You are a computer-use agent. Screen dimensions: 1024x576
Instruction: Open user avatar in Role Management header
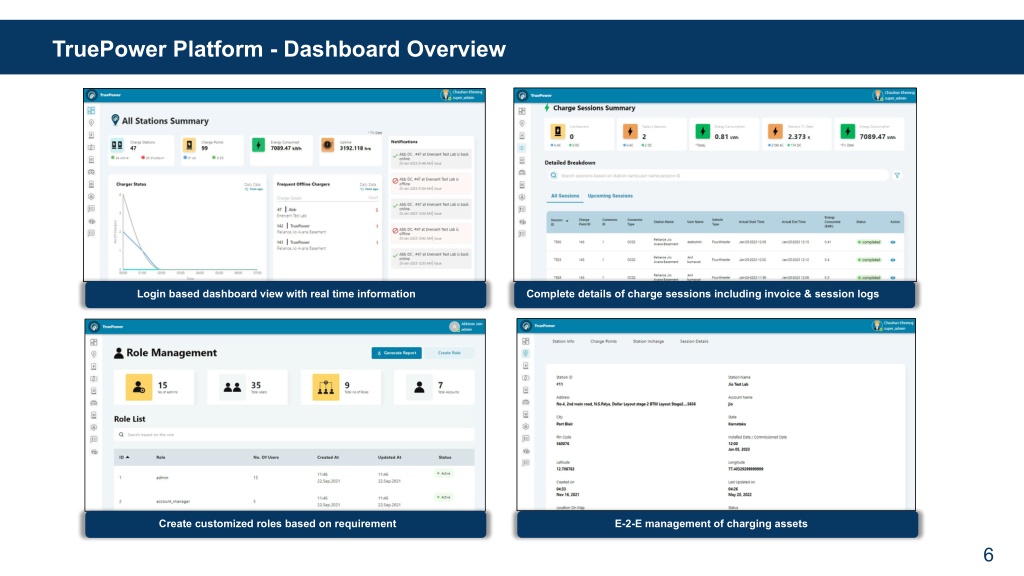coord(455,327)
